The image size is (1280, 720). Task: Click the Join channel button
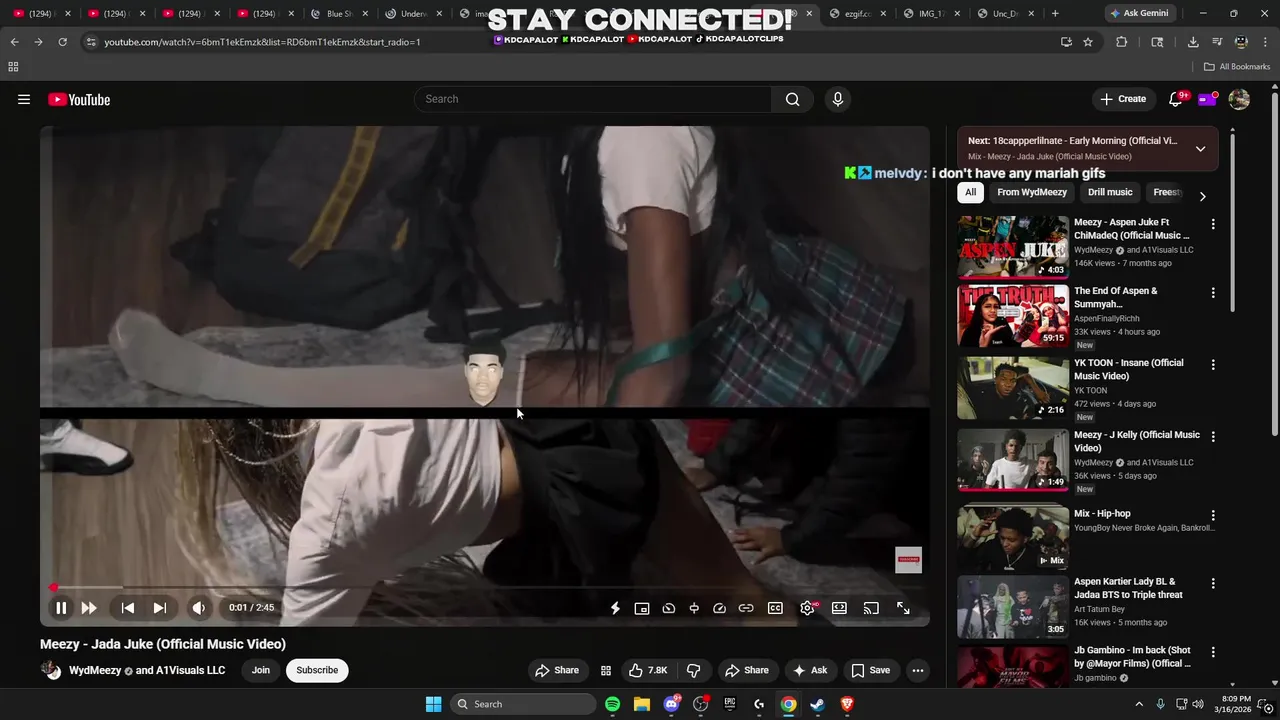point(260,670)
